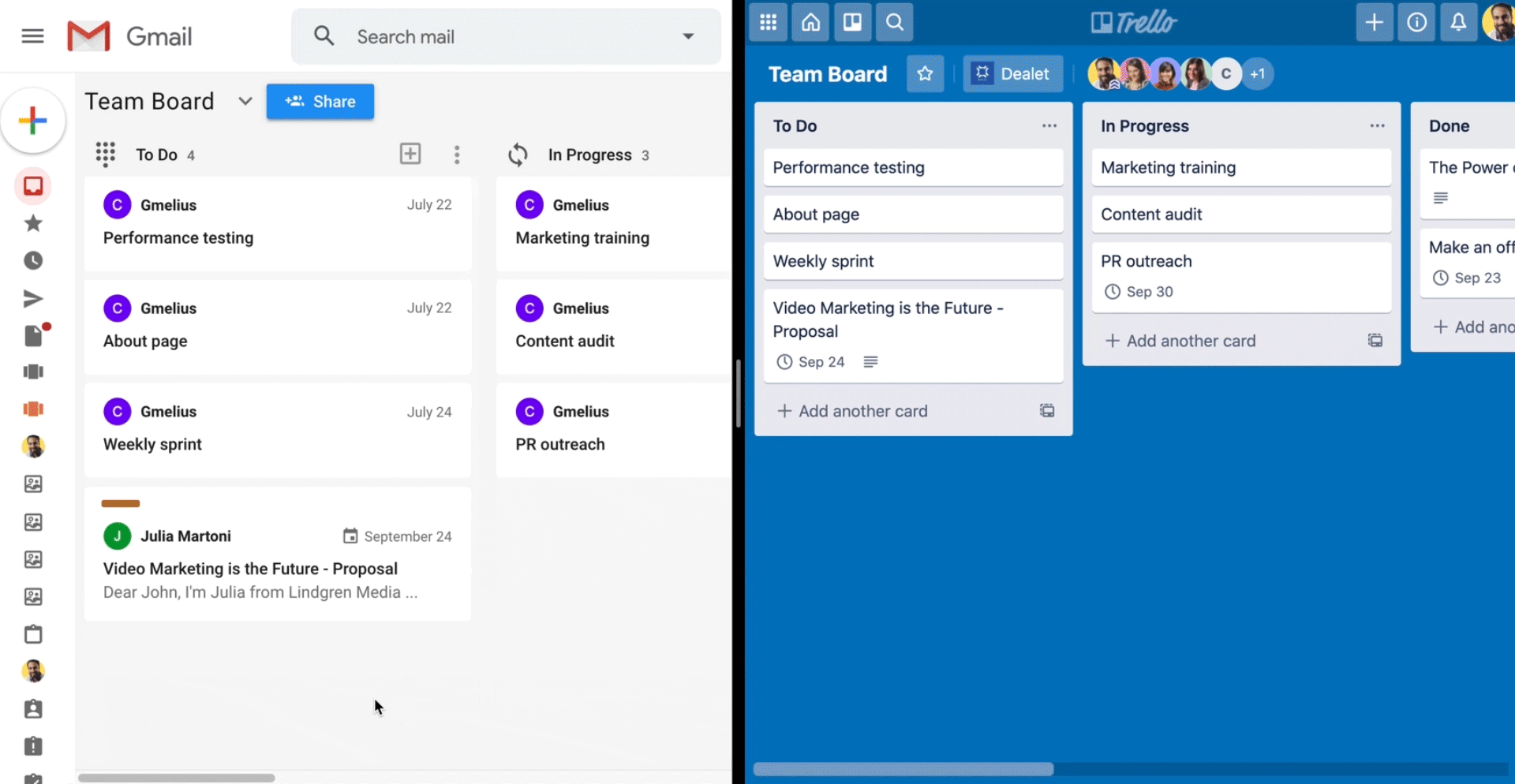
Task: Open the Trello boards menu
Action: [852, 22]
